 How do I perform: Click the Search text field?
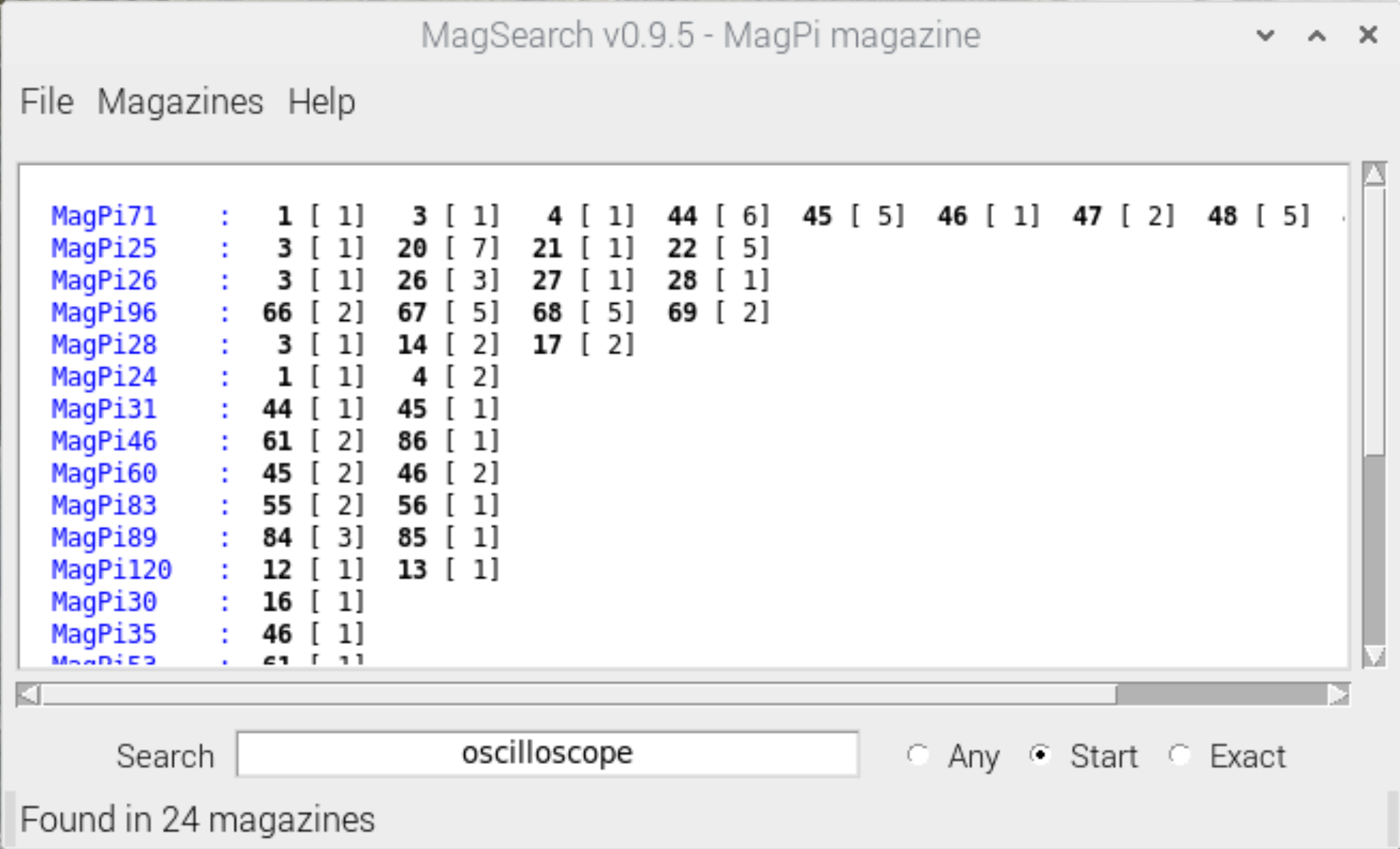[x=547, y=754]
